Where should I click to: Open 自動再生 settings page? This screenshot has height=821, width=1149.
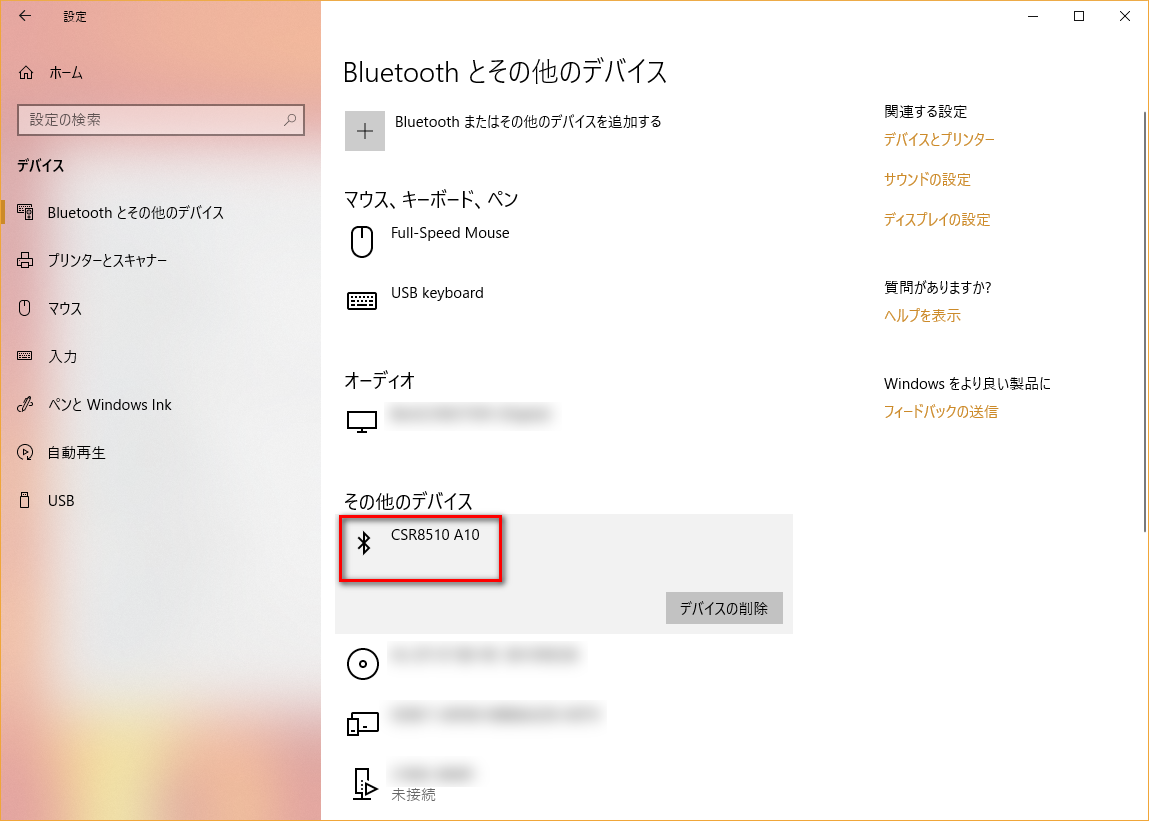[x=76, y=453]
